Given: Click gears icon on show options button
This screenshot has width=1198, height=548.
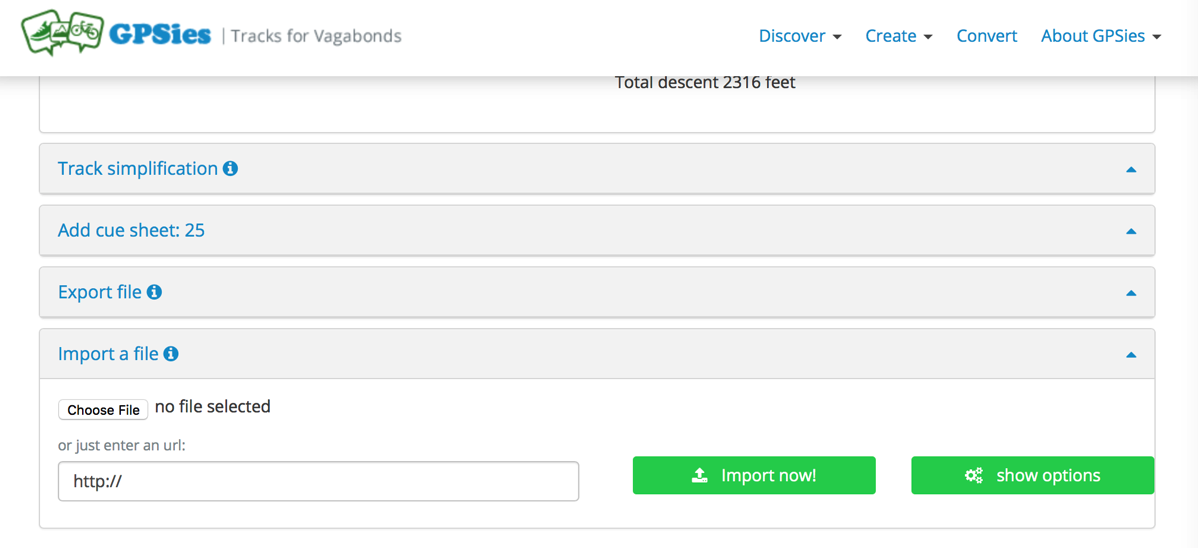Looking at the screenshot, I should [973, 475].
